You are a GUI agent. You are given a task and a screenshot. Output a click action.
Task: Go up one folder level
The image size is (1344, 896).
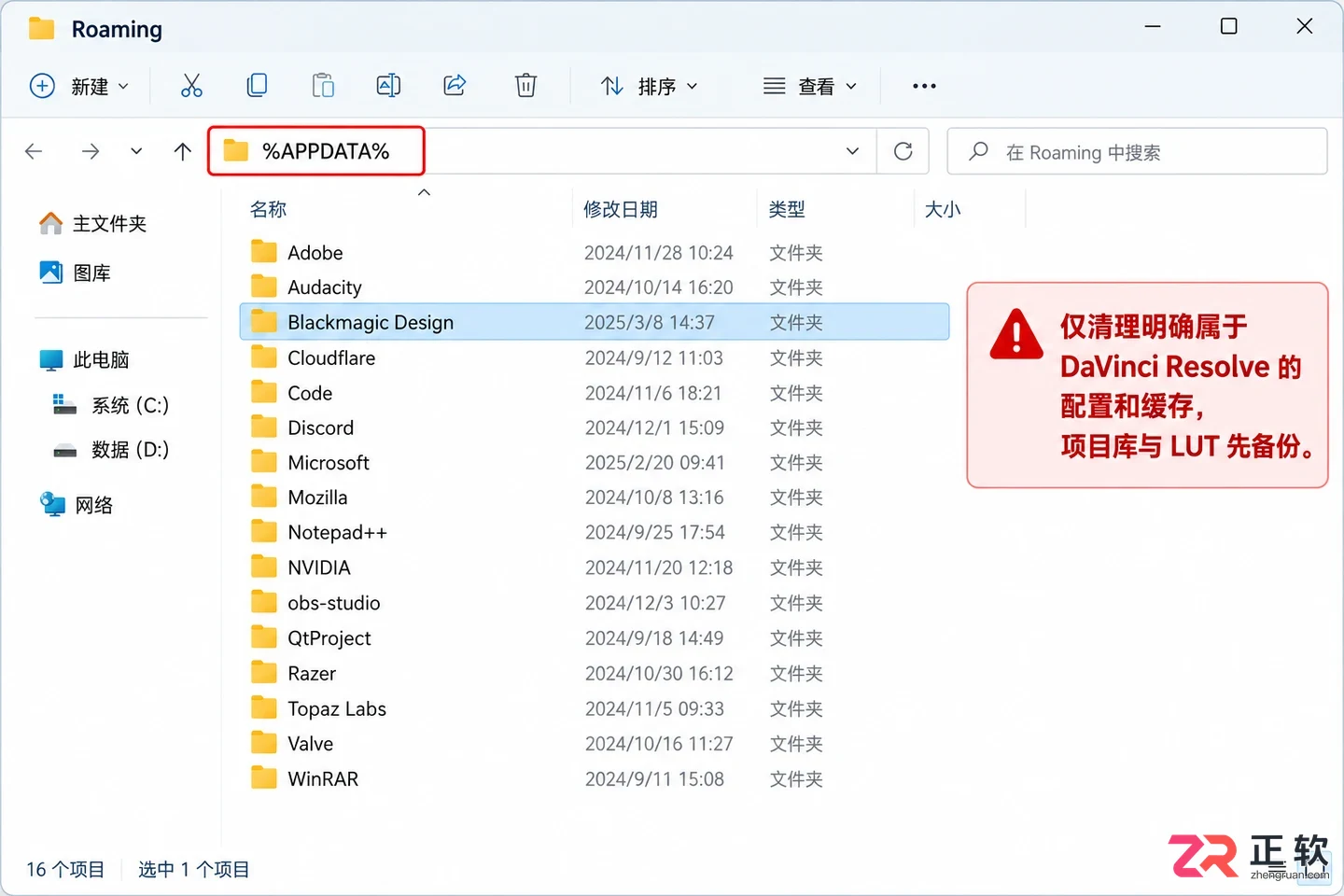click(x=183, y=151)
